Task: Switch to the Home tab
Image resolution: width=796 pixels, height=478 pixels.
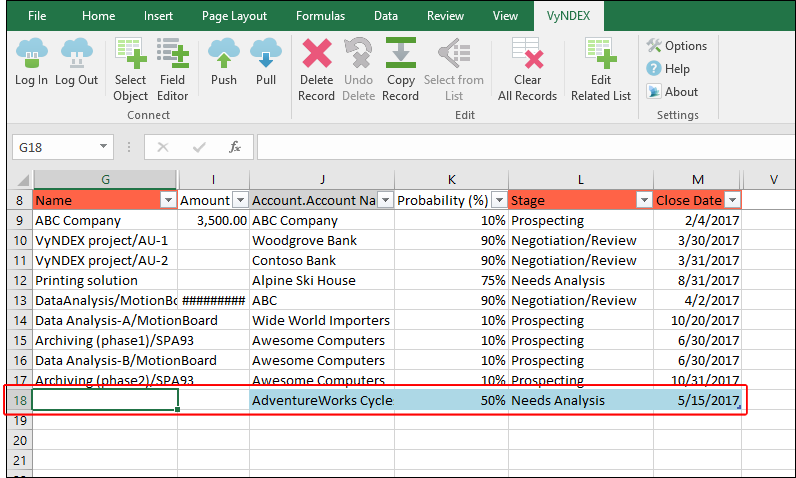Action: (x=98, y=16)
